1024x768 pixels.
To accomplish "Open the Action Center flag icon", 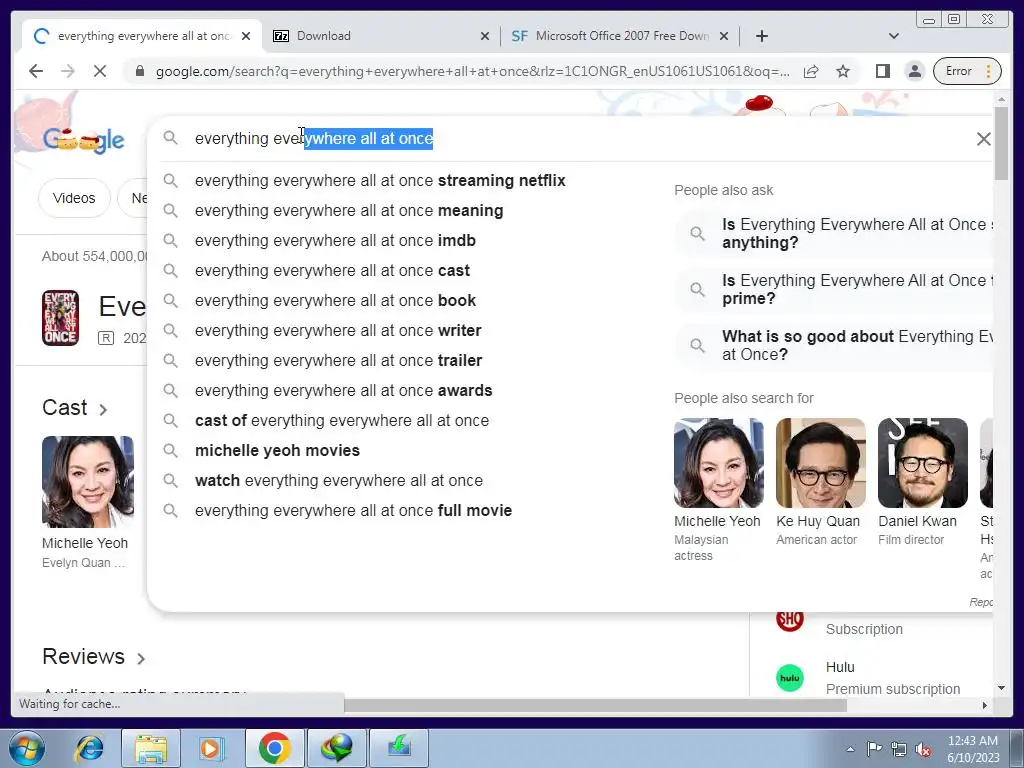I will 874,749.
